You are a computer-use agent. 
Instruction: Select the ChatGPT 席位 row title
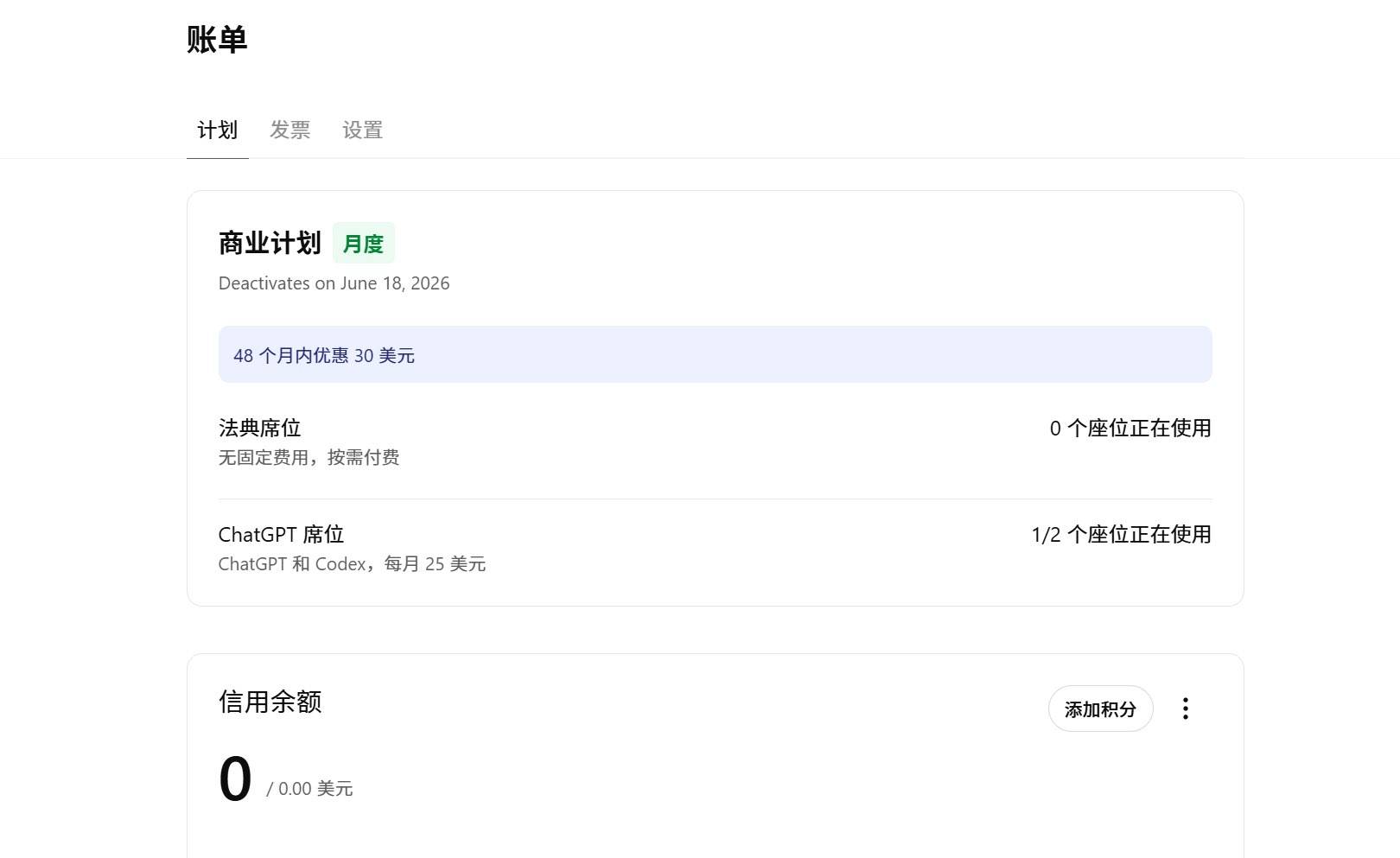(282, 534)
